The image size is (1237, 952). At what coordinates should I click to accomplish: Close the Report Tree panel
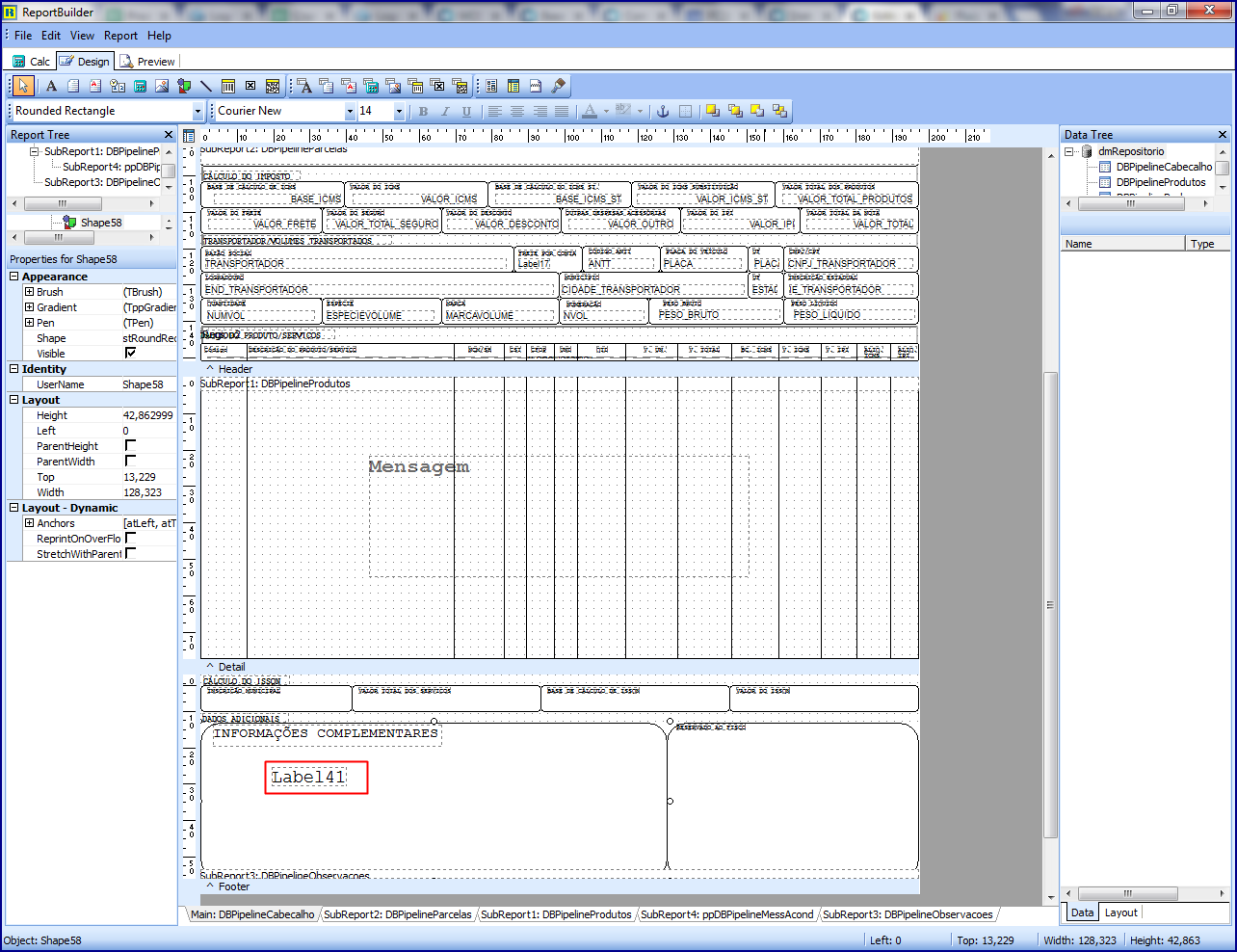[169, 135]
